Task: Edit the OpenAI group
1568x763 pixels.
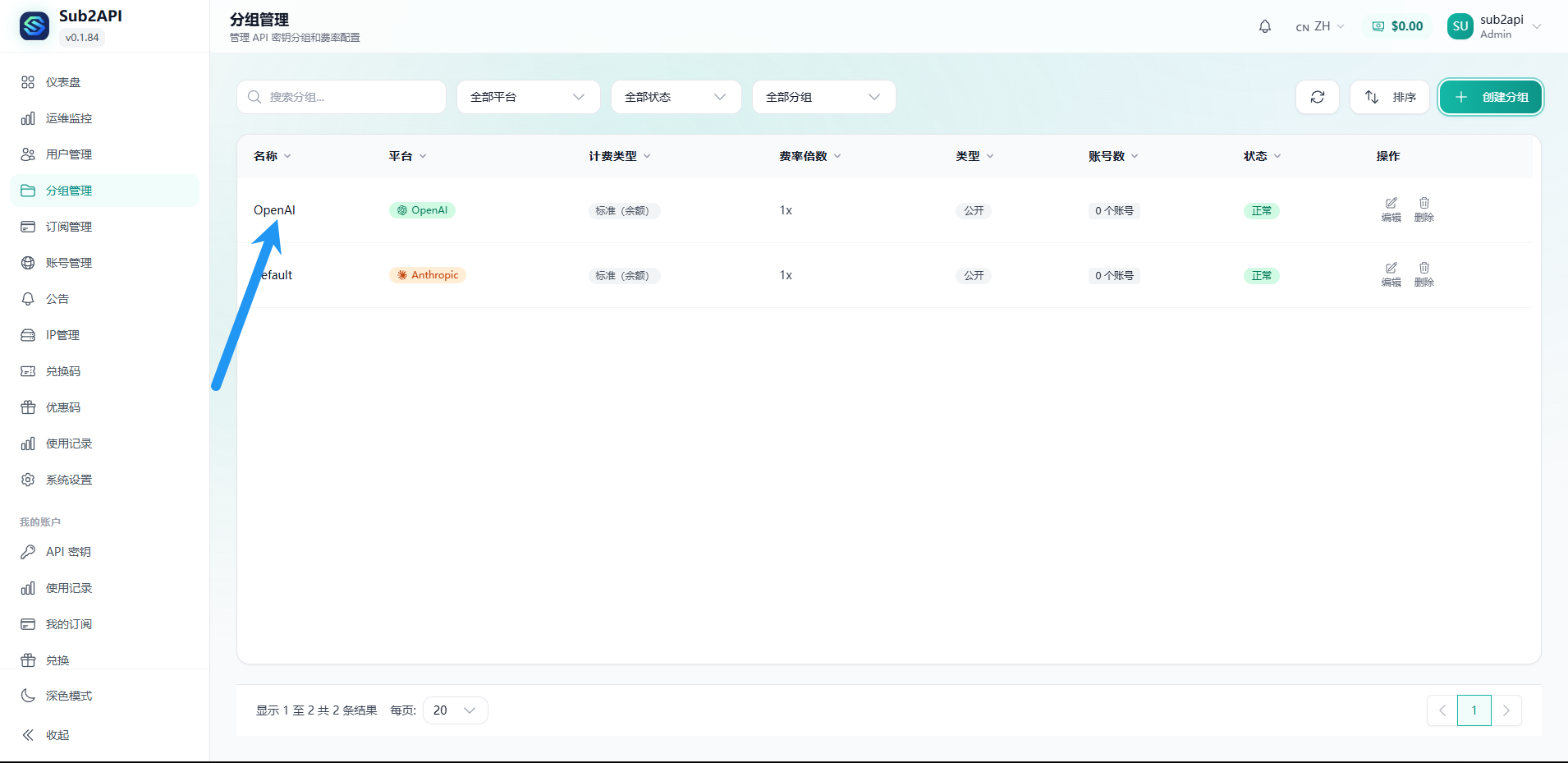Action: [x=1391, y=209]
